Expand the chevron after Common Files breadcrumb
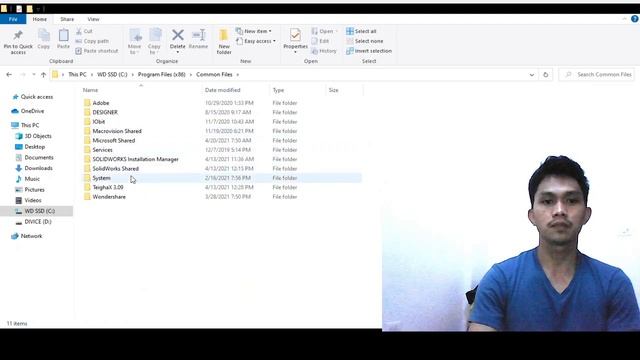 tap(238, 75)
